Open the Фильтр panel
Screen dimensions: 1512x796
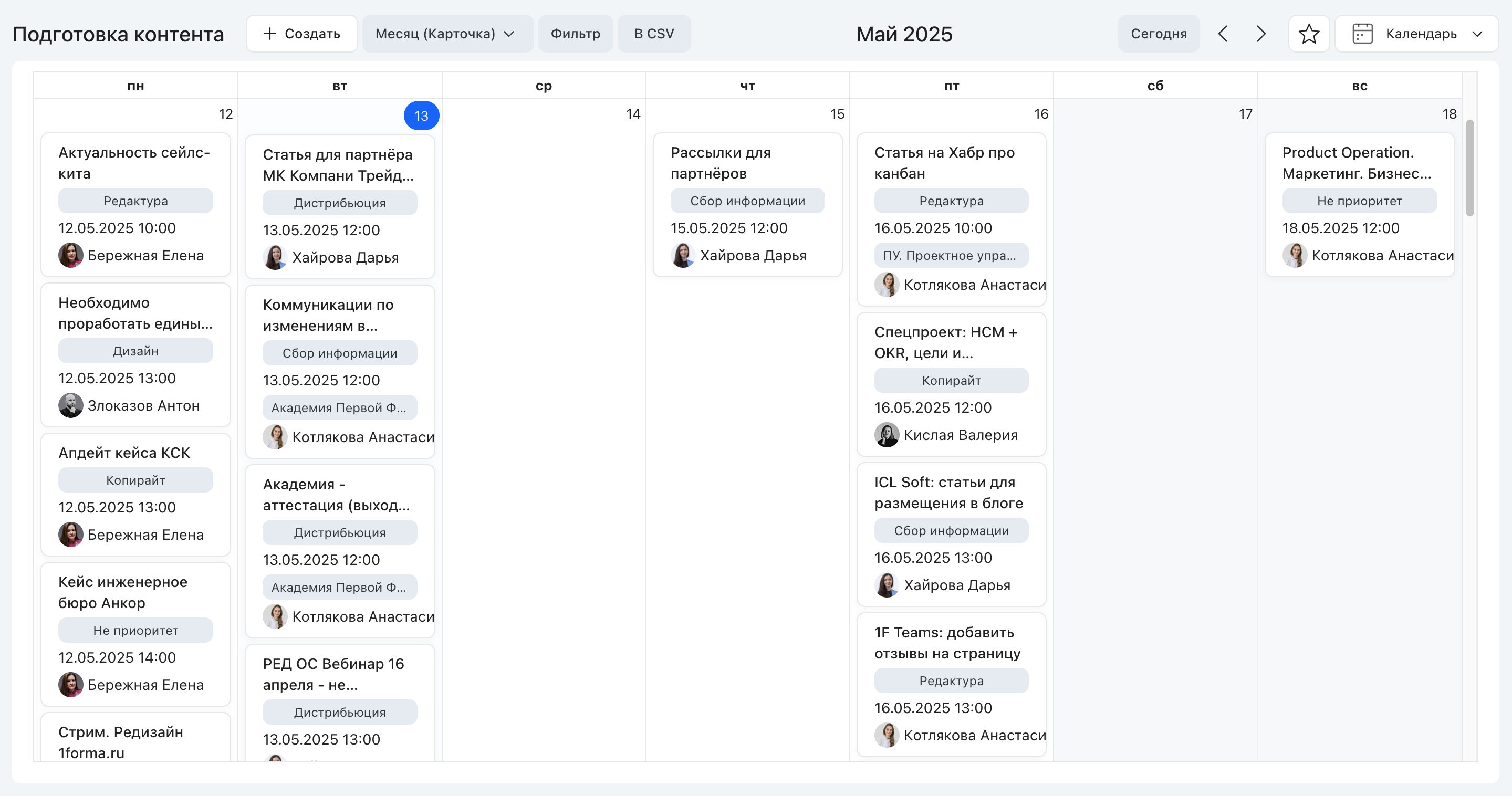pyautogui.click(x=575, y=34)
